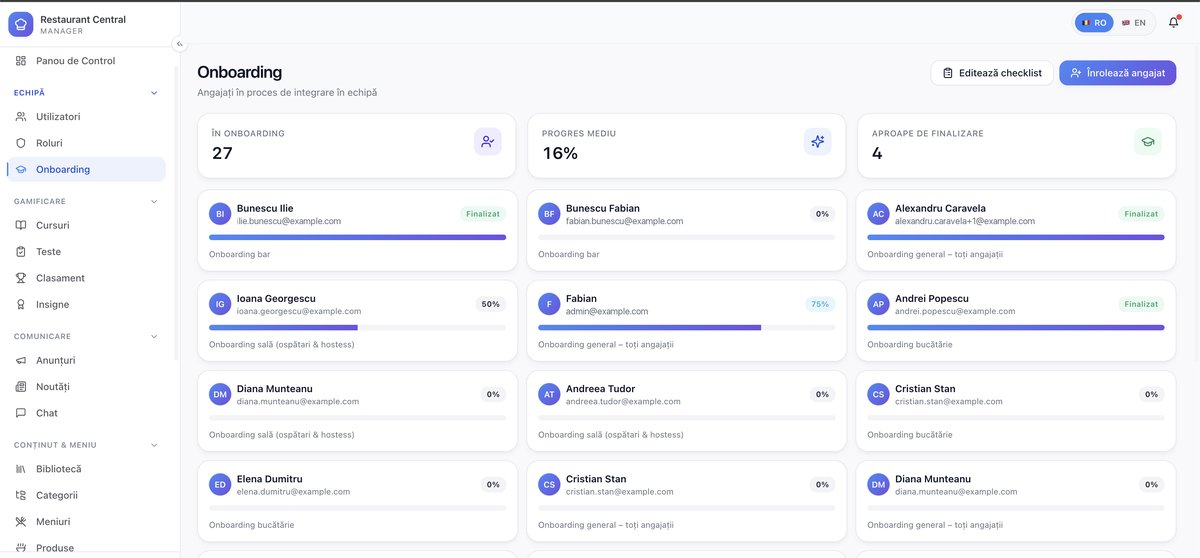Collapse the GAMIFICARE section chevron
Image resolution: width=1200 pixels, height=558 pixels.
coord(154,201)
